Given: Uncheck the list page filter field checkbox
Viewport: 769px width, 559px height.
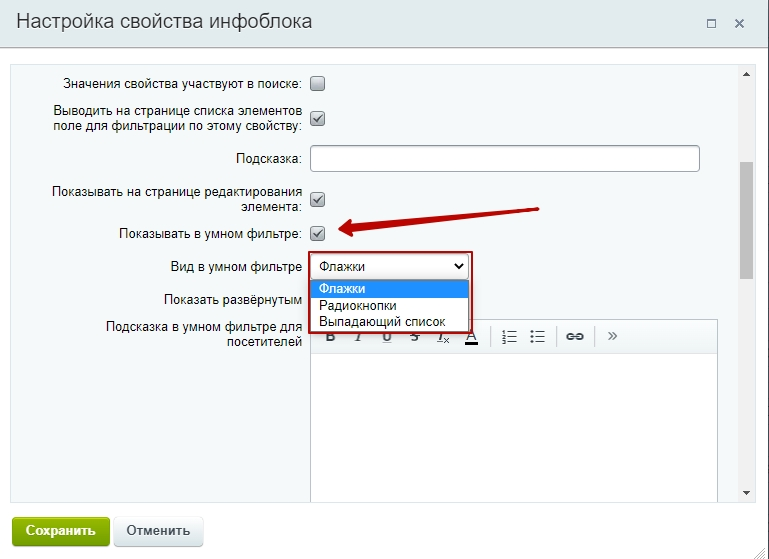Looking at the screenshot, I should coord(317,119).
